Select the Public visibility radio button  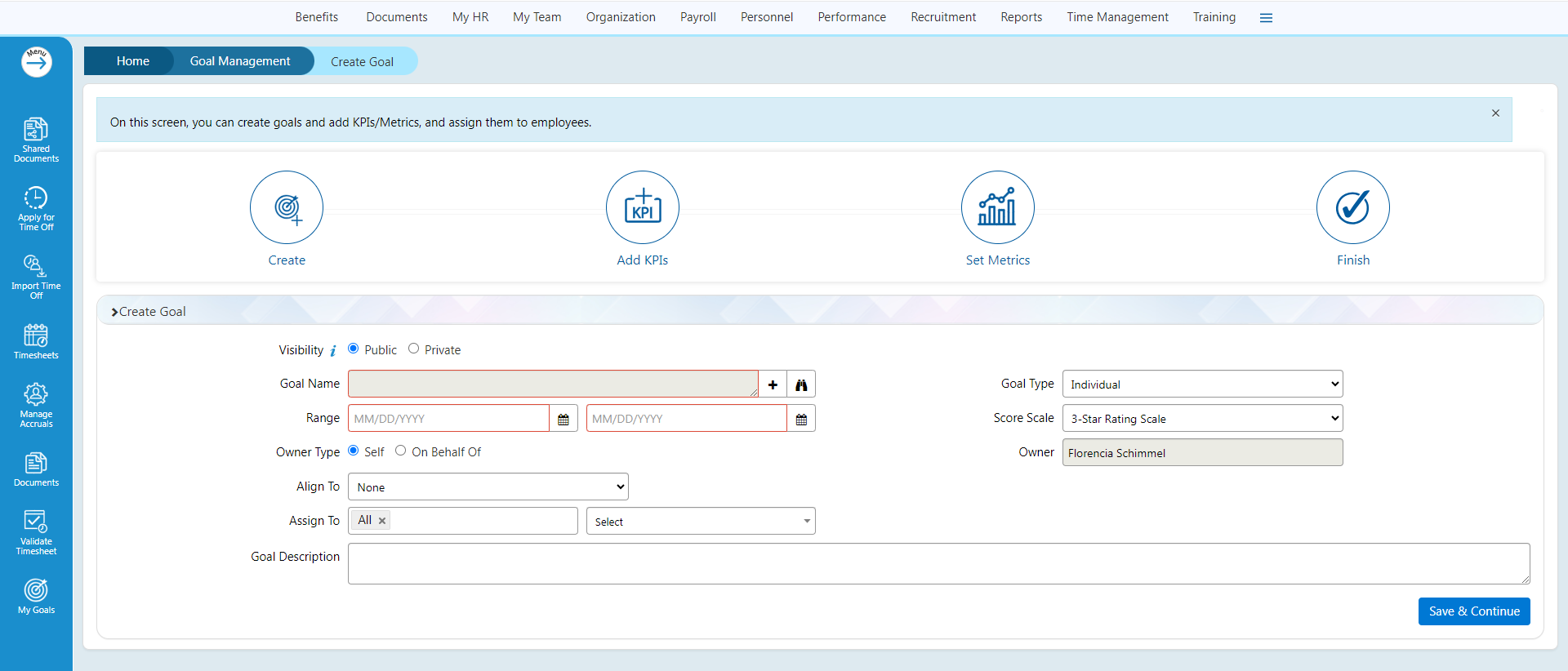click(x=354, y=349)
